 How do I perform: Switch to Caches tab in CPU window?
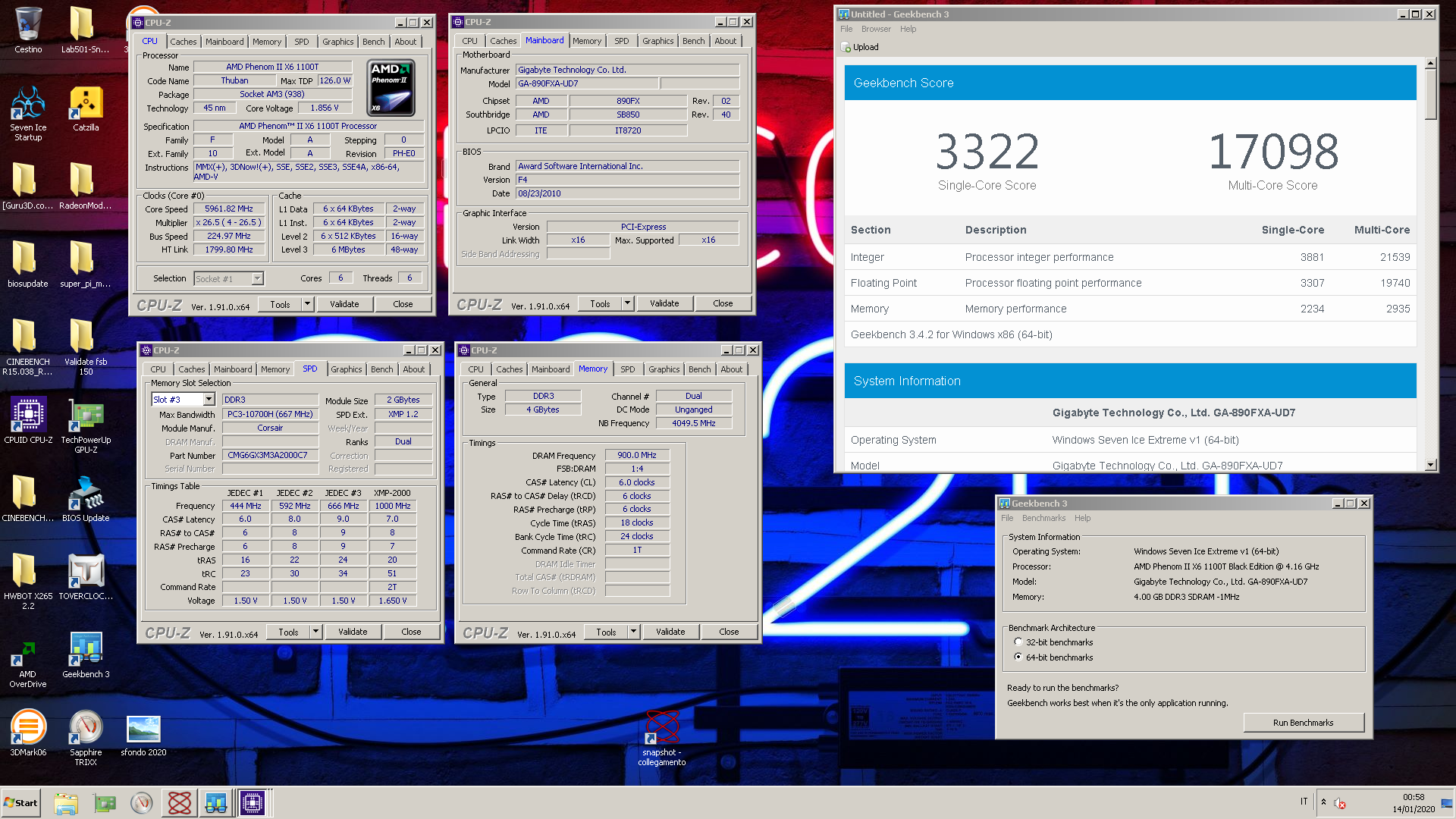point(183,42)
